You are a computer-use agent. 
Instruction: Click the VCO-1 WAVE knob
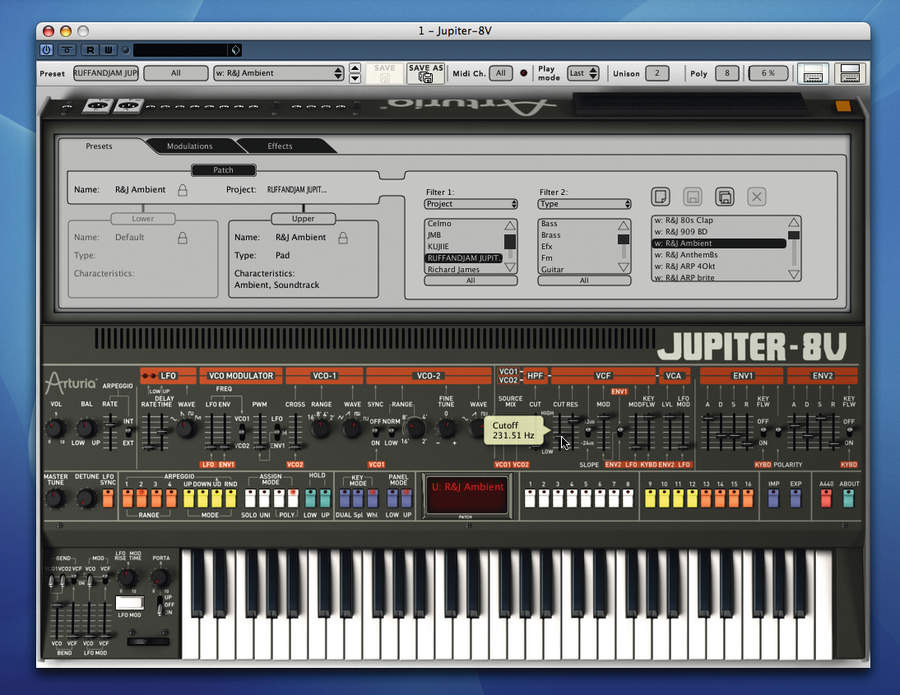[x=352, y=428]
